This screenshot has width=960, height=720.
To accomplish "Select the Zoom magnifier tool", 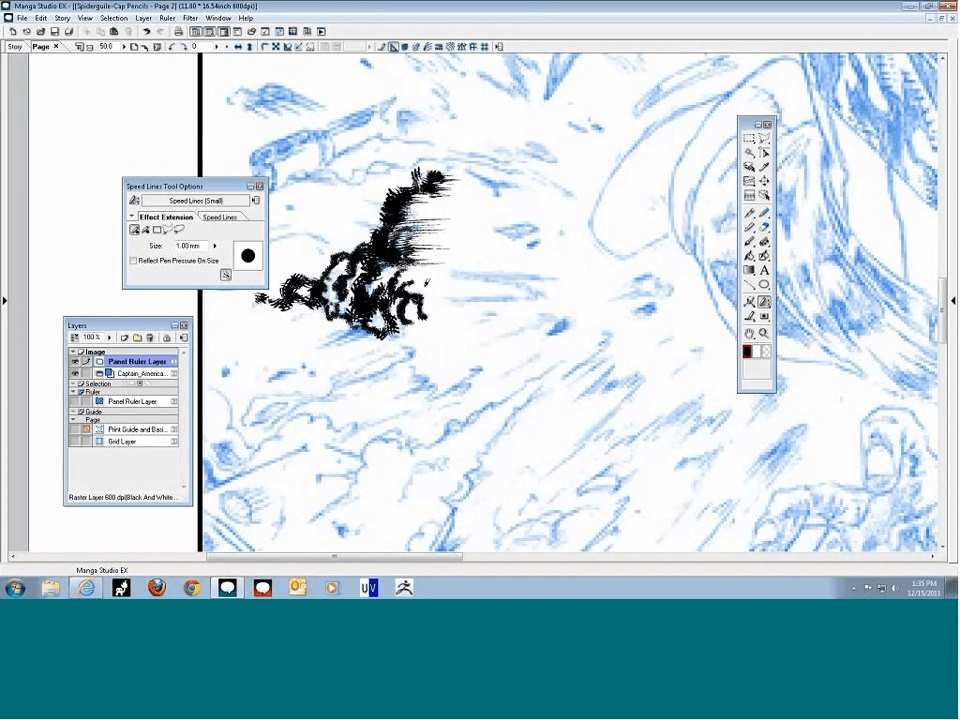I will 764,333.
